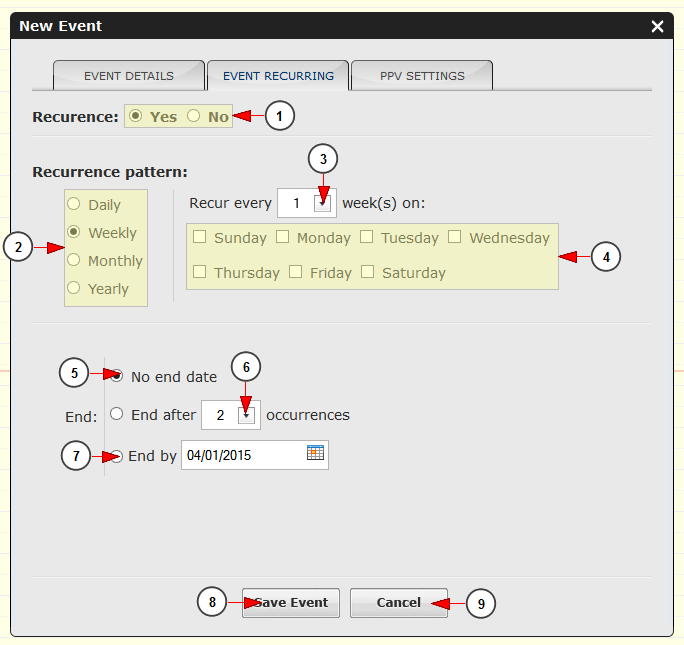
Task: Select the No end date option
Action: (x=116, y=376)
